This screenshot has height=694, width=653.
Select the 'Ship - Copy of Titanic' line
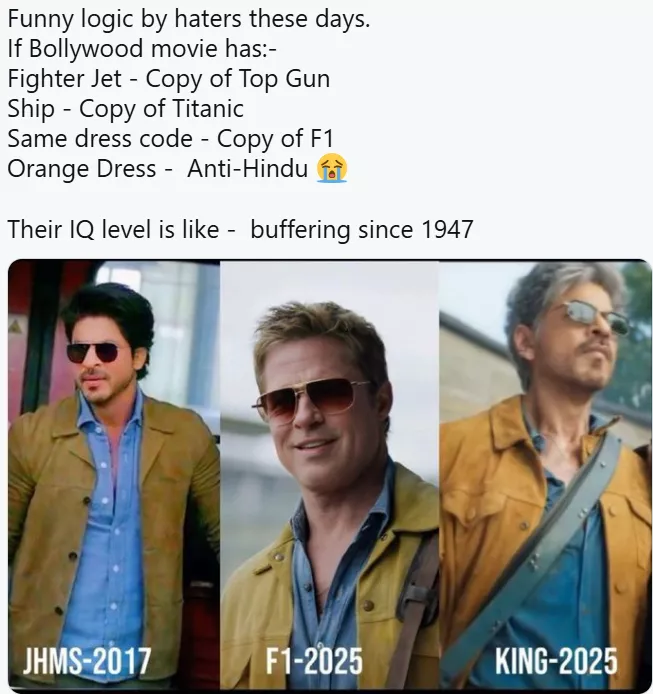(x=125, y=109)
